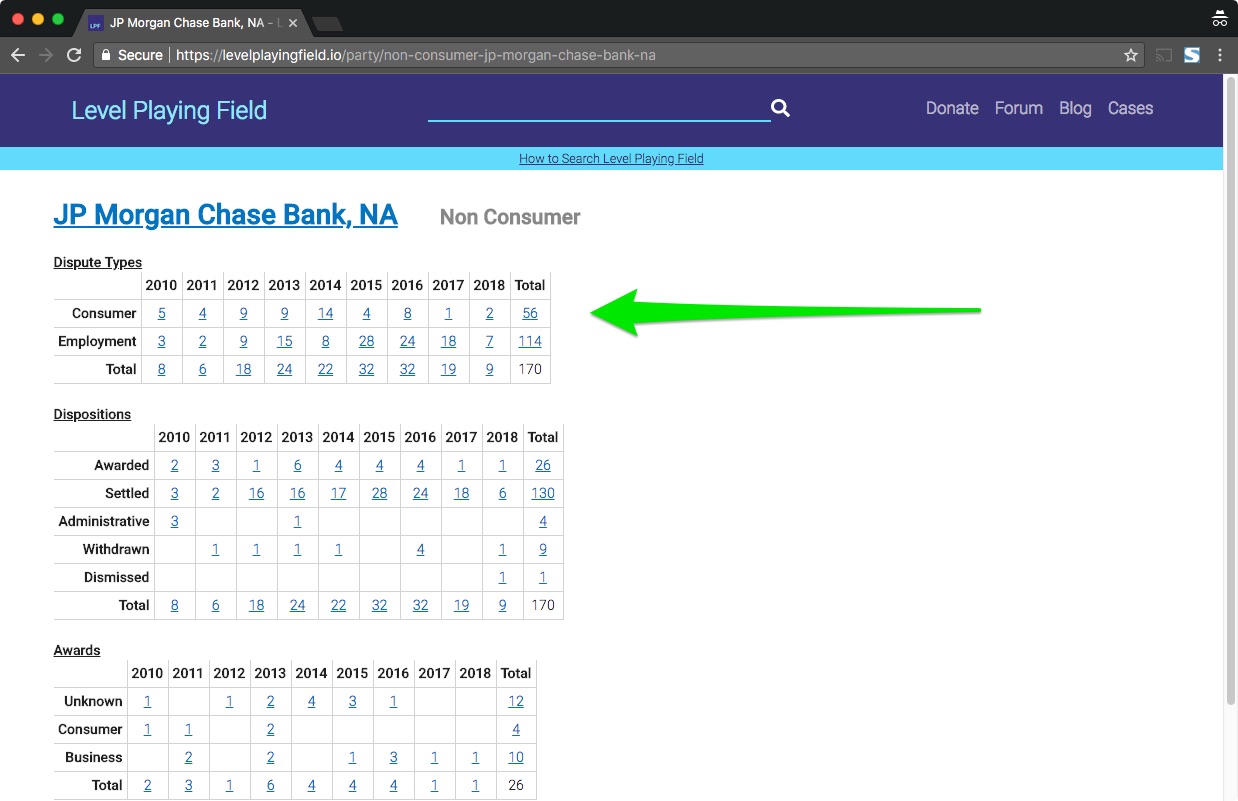Open Awarded 2013 value 6
Image resolution: width=1238 pixels, height=801 pixels.
(x=297, y=465)
